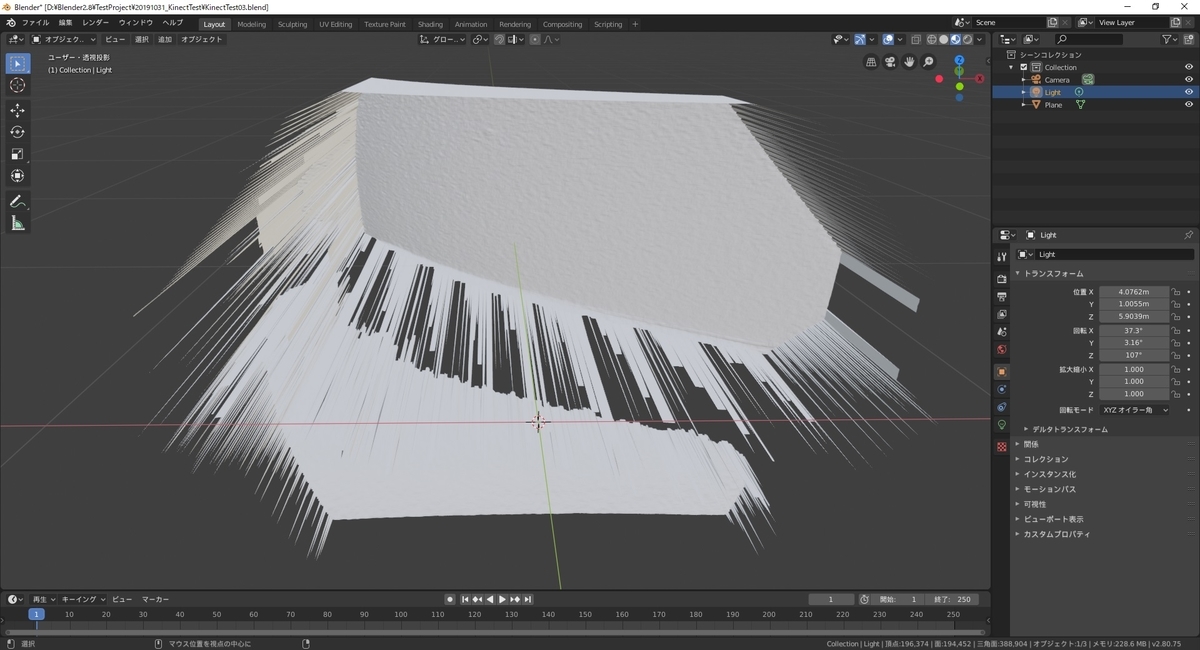1200x650 pixels.
Task: Click the Z axis on navigation gizmo
Action: point(959,60)
